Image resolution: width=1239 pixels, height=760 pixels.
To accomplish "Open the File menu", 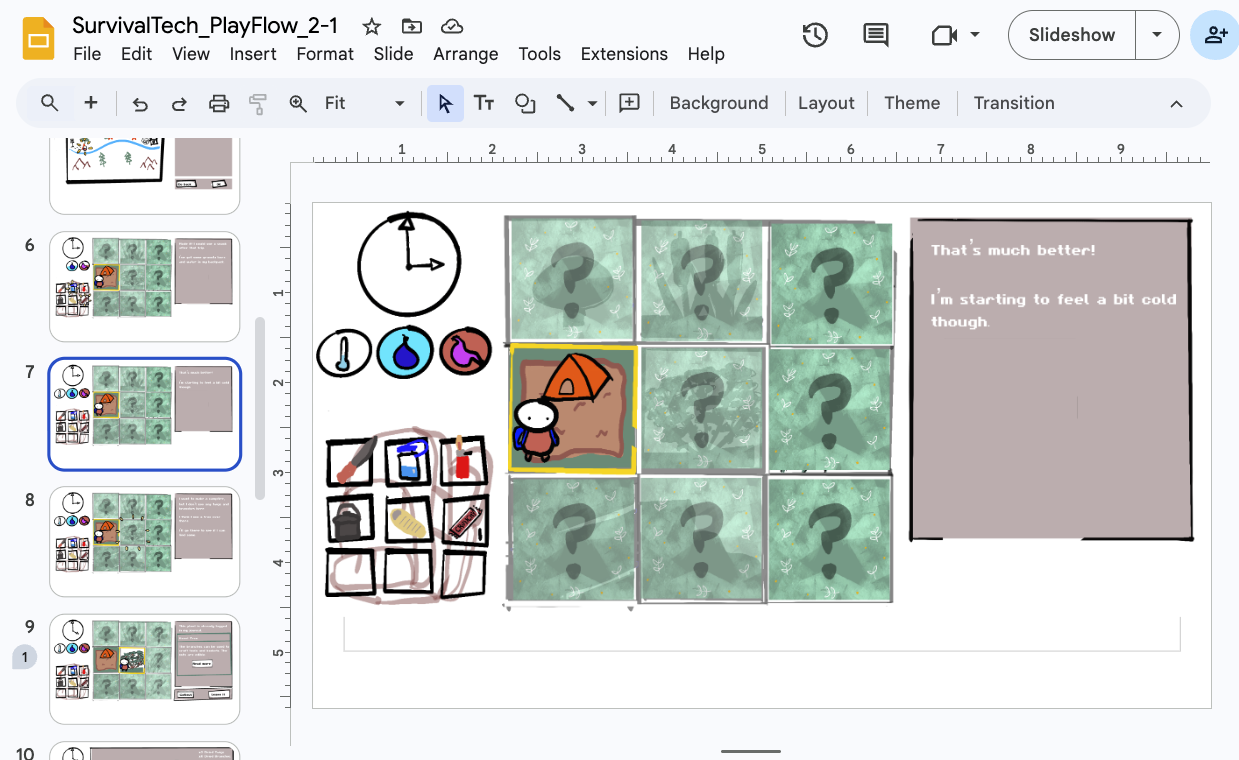I will (87, 54).
